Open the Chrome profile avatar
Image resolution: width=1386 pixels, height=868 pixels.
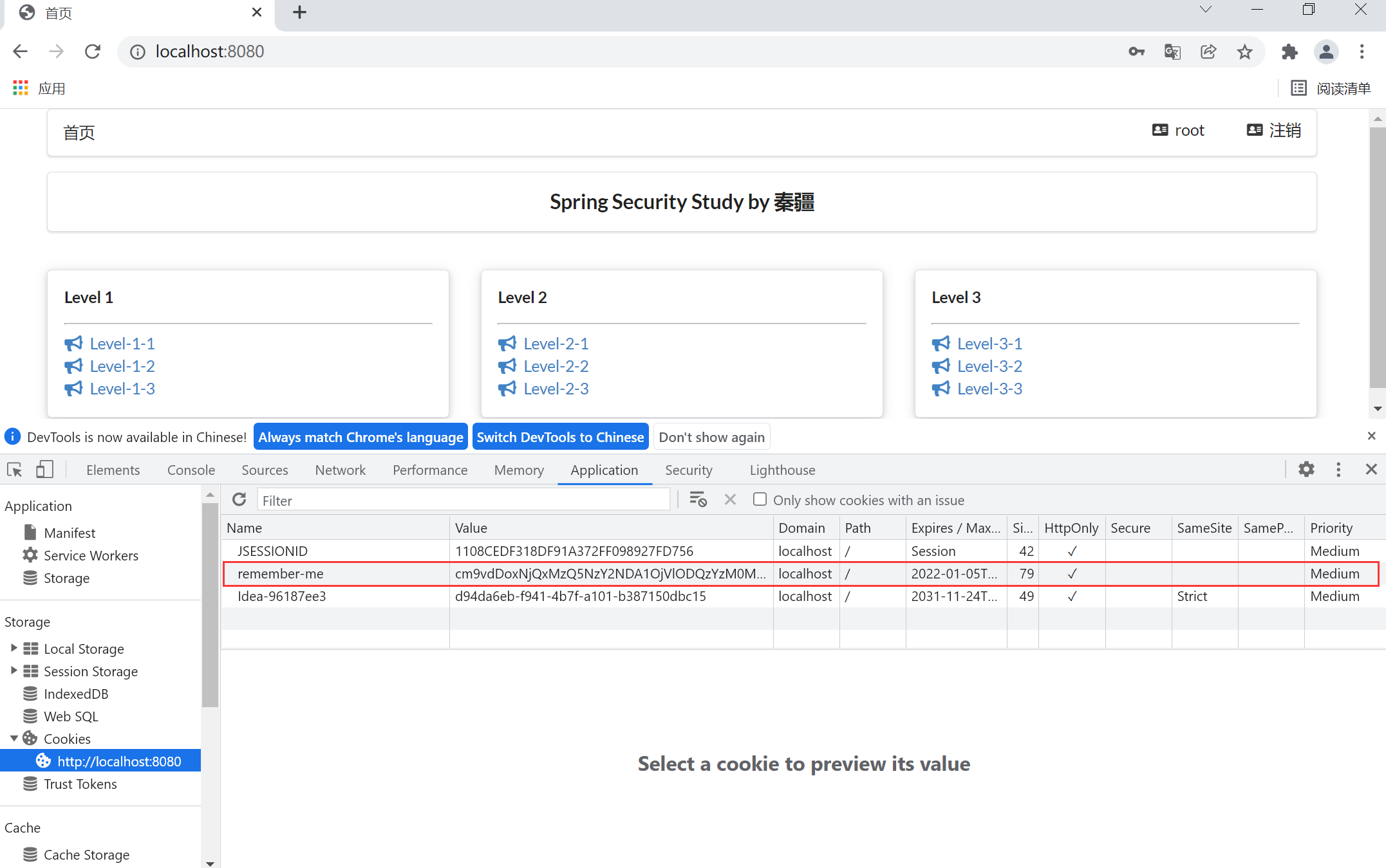click(x=1326, y=51)
